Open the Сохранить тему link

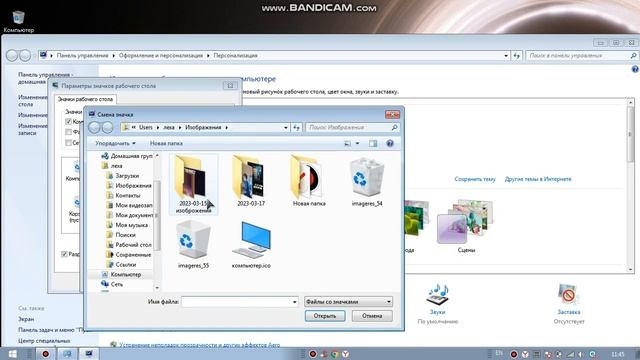click(475, 179)
